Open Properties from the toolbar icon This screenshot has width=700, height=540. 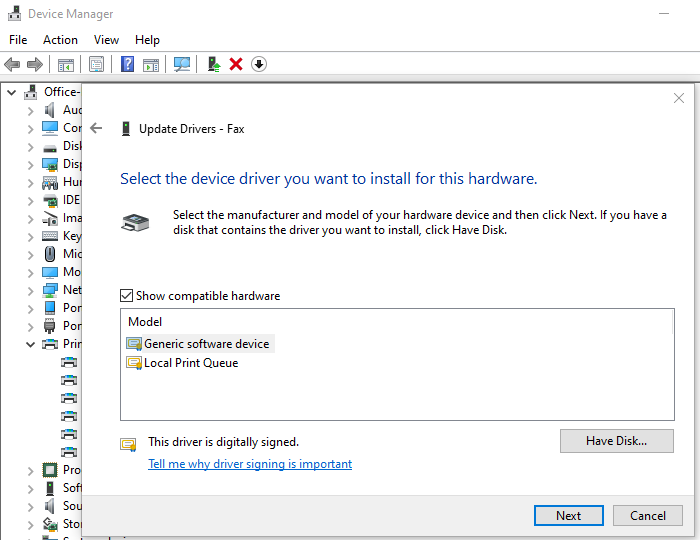click(96, 64)
